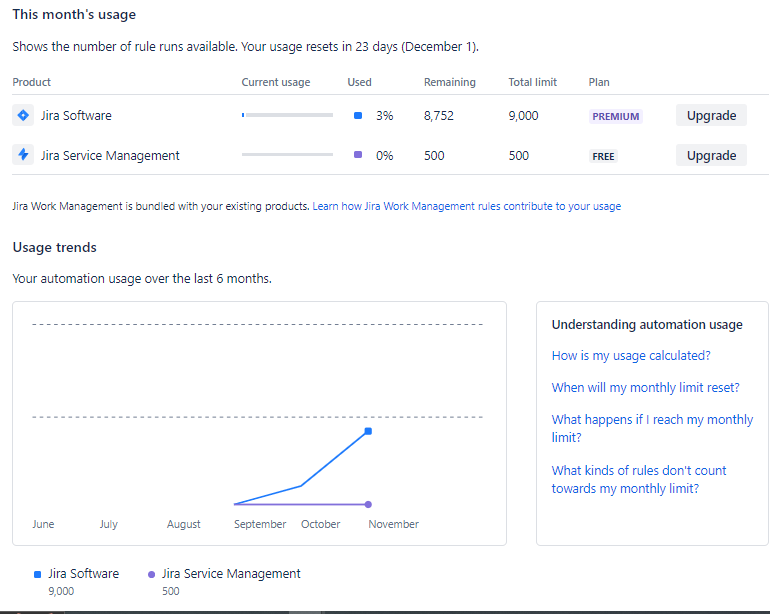The height and width of the screenshot is (614, 770).
Task: Click the November Jira Software data point on chart
Action: pyautogui.click(x=368, y=431)
